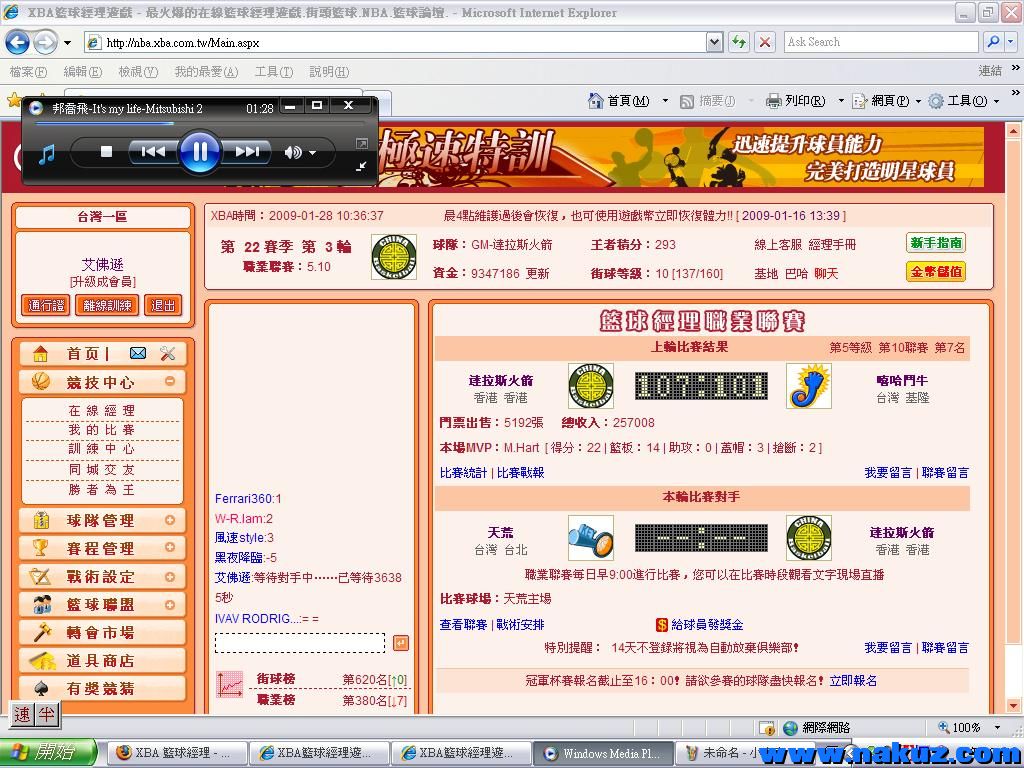Click the 天荒 team whistle logo
This screenshot has height=768, width=1024.
590,537
